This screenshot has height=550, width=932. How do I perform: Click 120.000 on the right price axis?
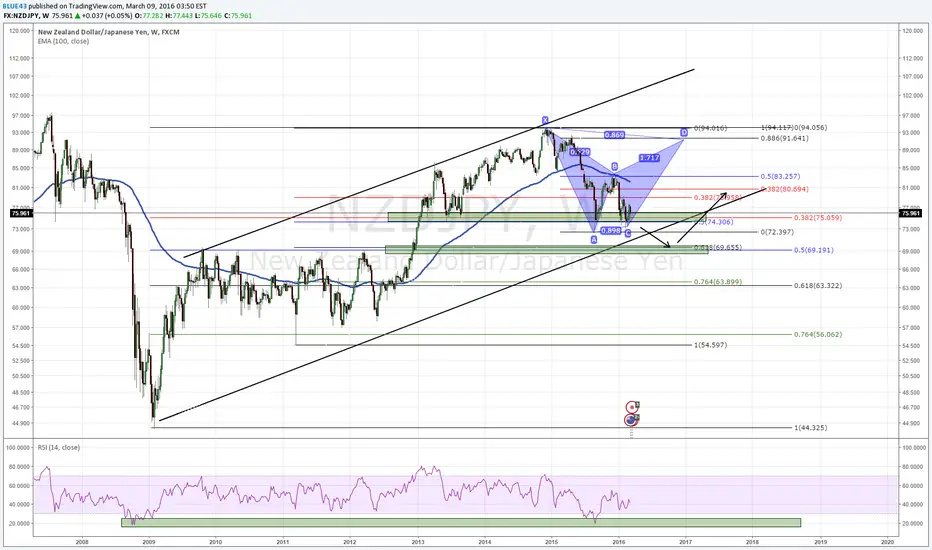coord(912,30)
